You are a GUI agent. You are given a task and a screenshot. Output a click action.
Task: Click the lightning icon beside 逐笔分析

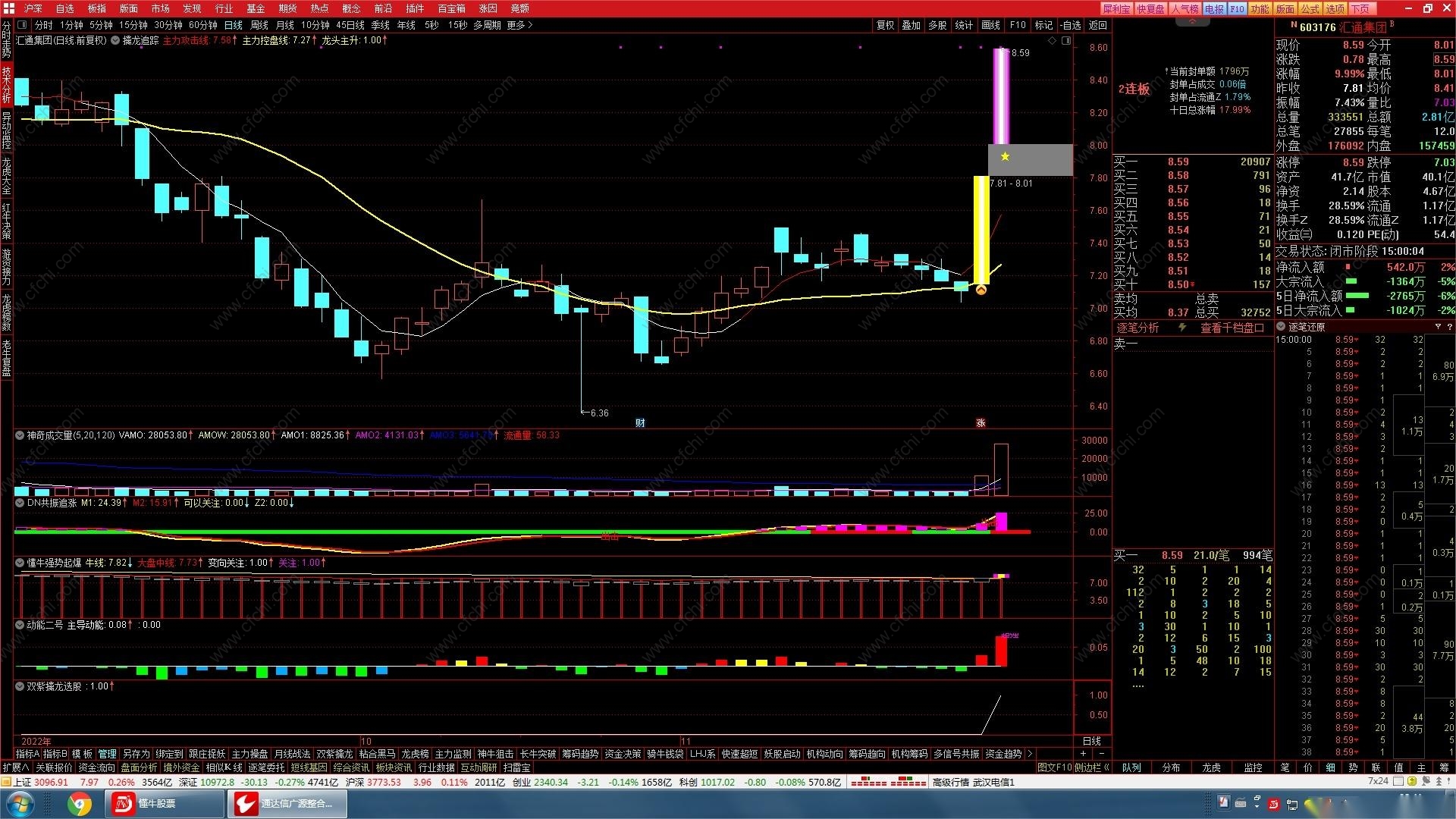click(1181, 328)
